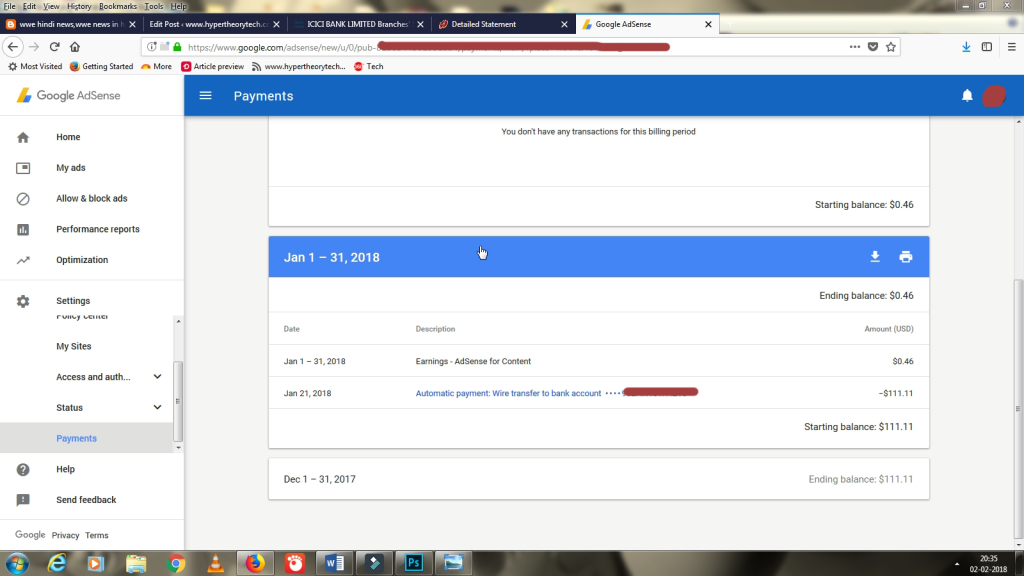The width and height of the screenshot is (1024, 576).
Task: Close the Google AdSense tab
Action: pyautogui.click(x=708, y=24)
